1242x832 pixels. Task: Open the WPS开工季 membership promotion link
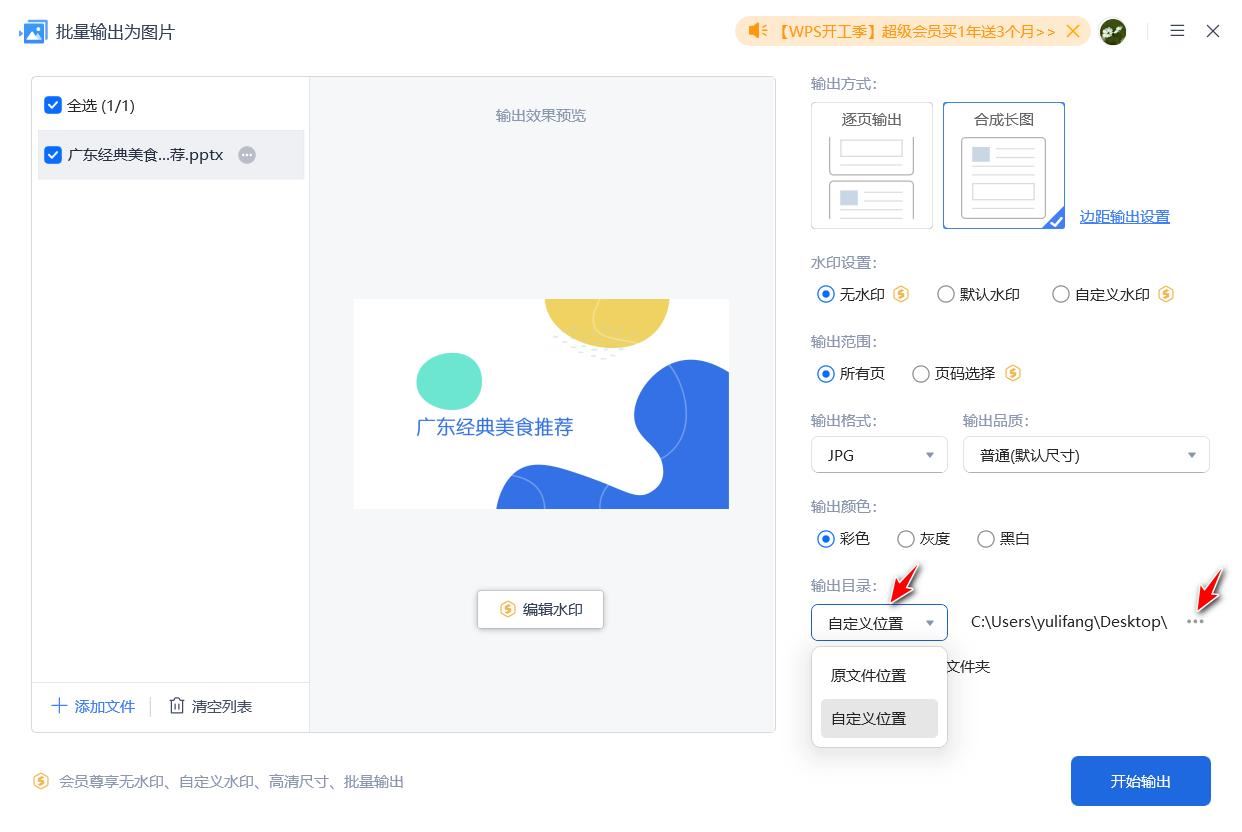(x=915, y=31)
